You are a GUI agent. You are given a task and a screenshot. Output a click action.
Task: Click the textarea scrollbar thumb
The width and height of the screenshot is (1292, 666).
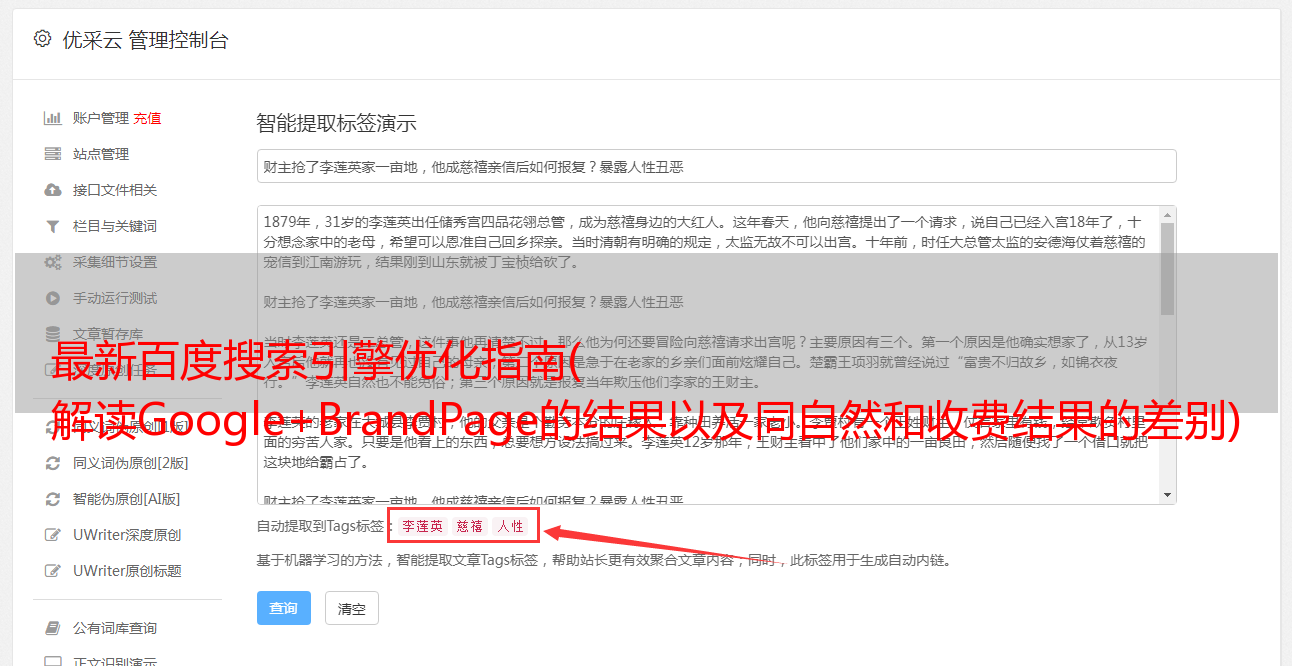1167,270
